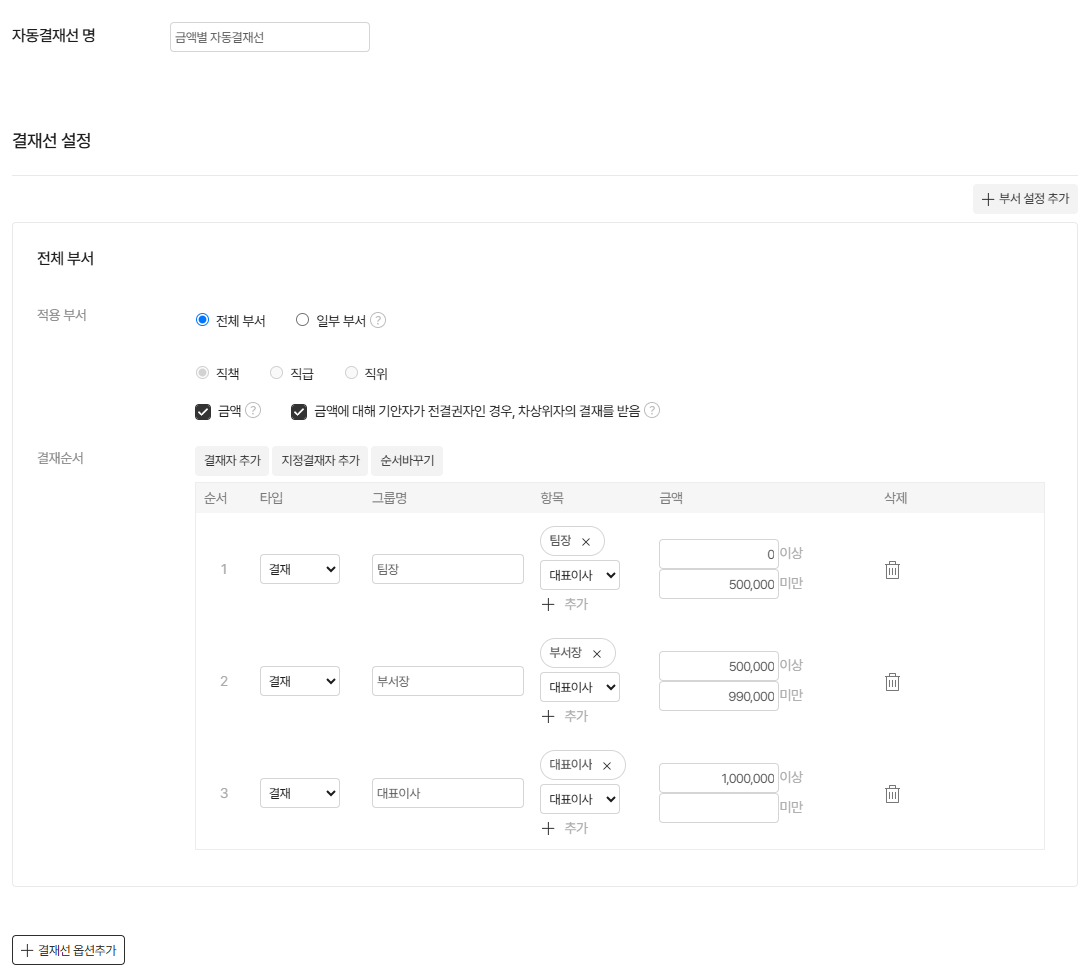This screenshot has height=976, width=1091.
Task: Select the 일부 부서 radio option
Action: click(x=303, y=321)
